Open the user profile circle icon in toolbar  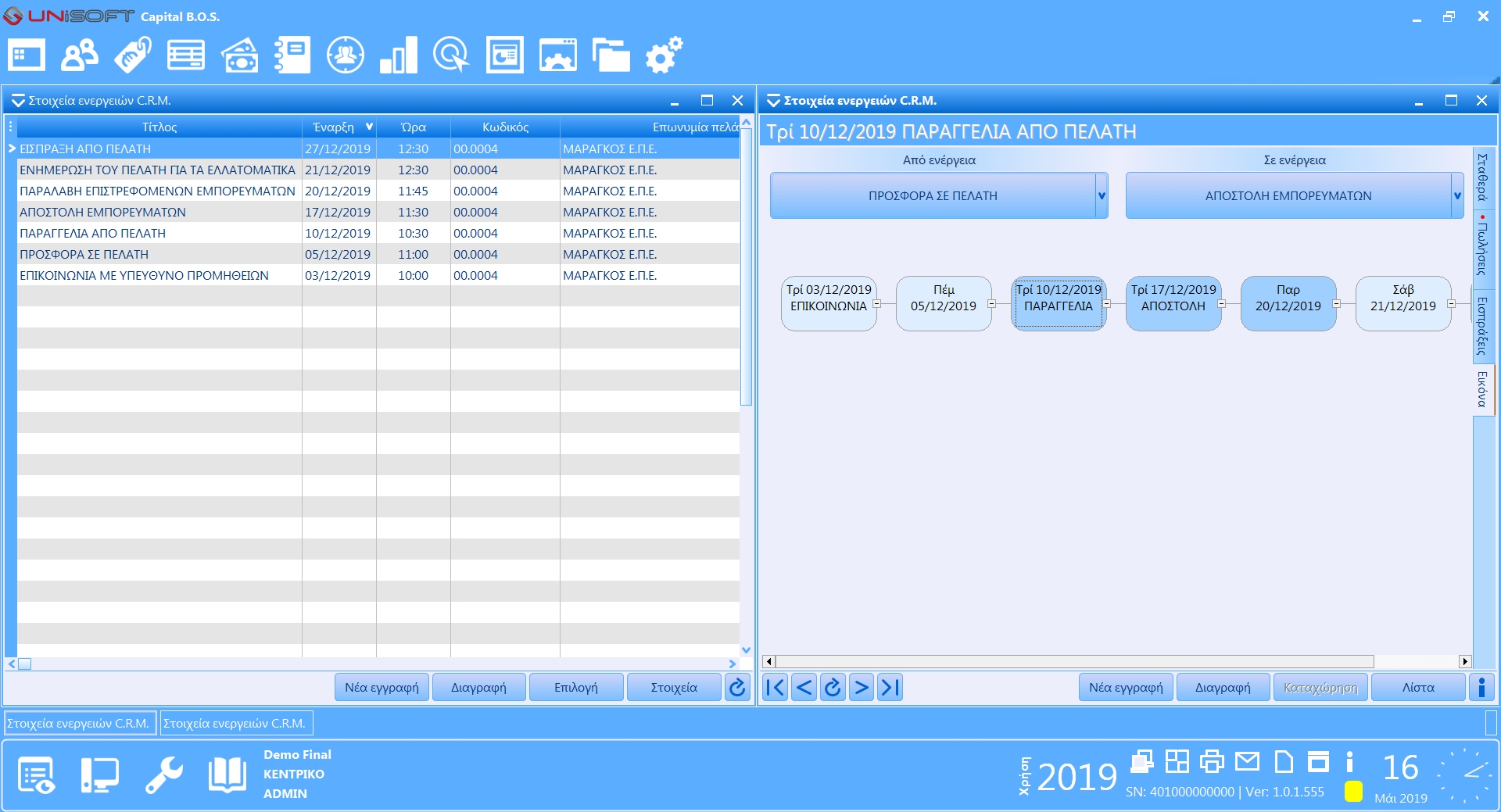(346, 55)
